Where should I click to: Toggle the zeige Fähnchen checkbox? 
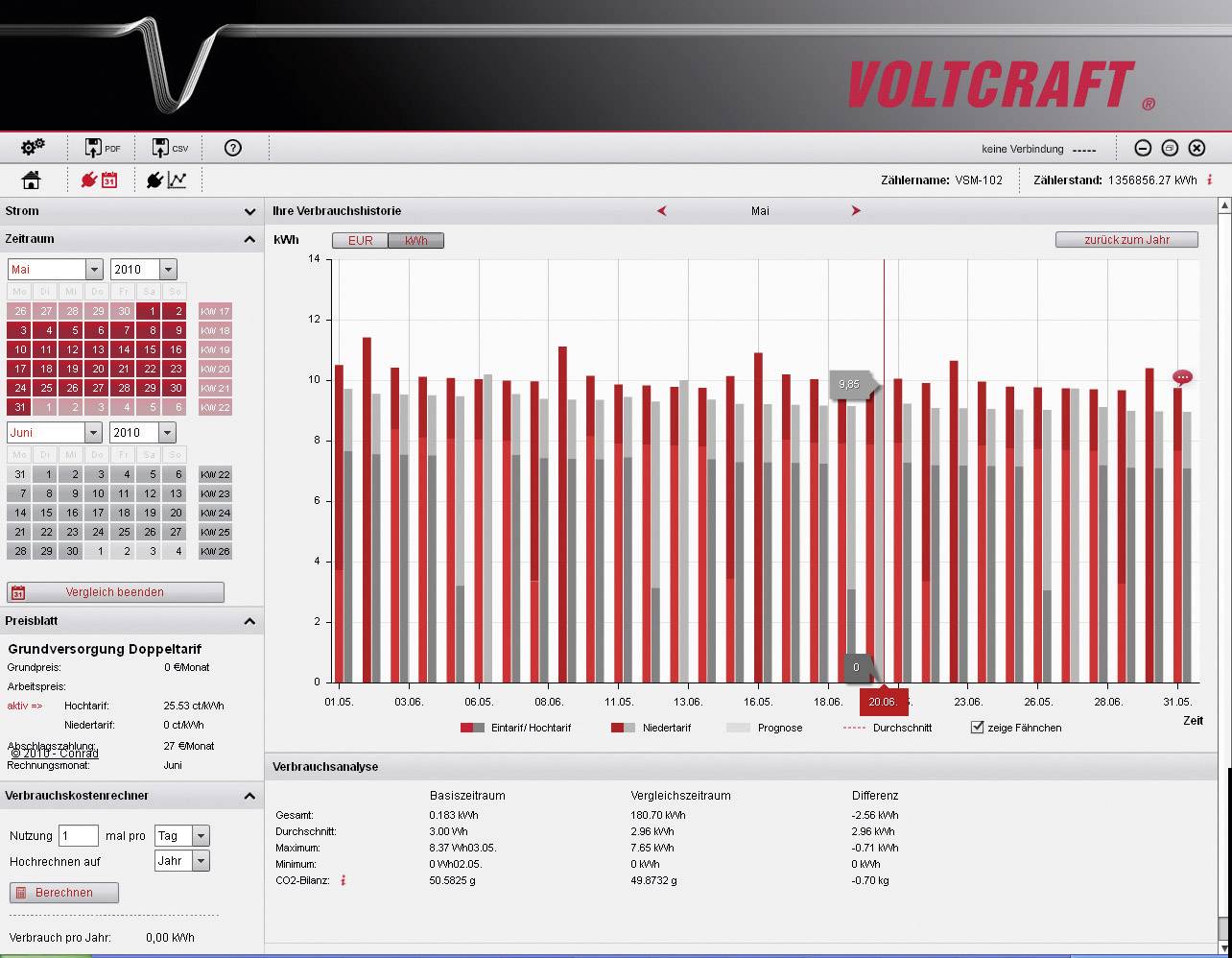[x=977, y=728]
